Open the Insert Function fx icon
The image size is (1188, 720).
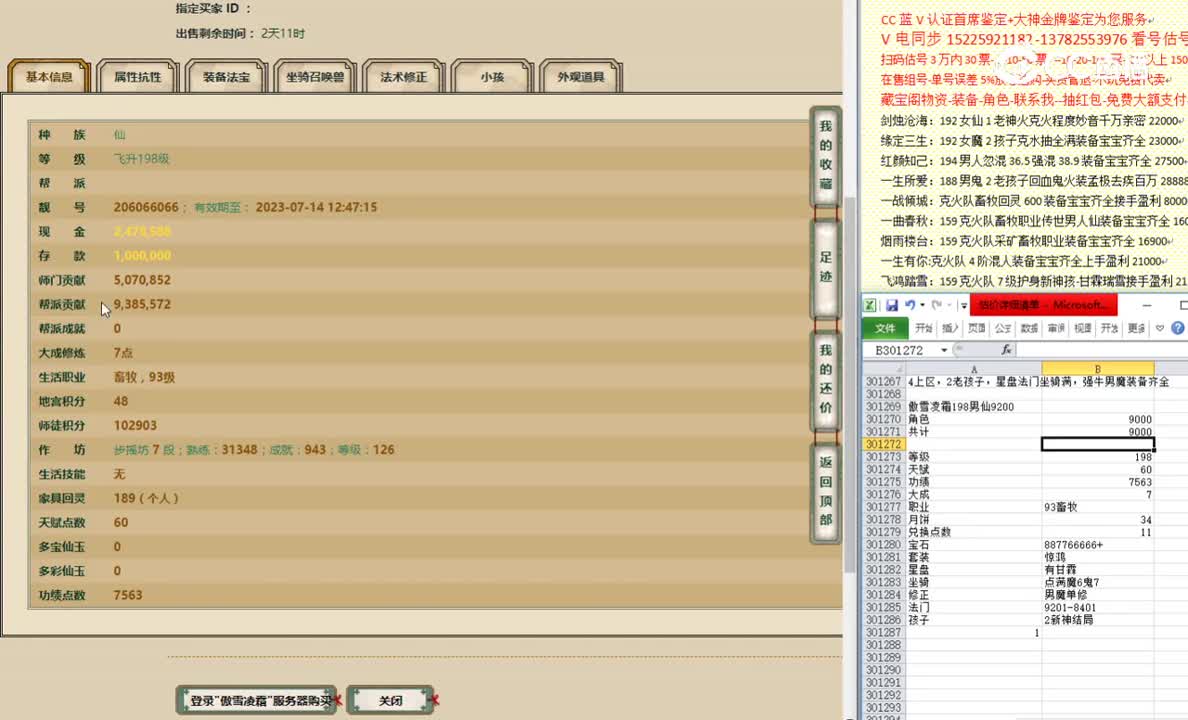coord(1008,349)
